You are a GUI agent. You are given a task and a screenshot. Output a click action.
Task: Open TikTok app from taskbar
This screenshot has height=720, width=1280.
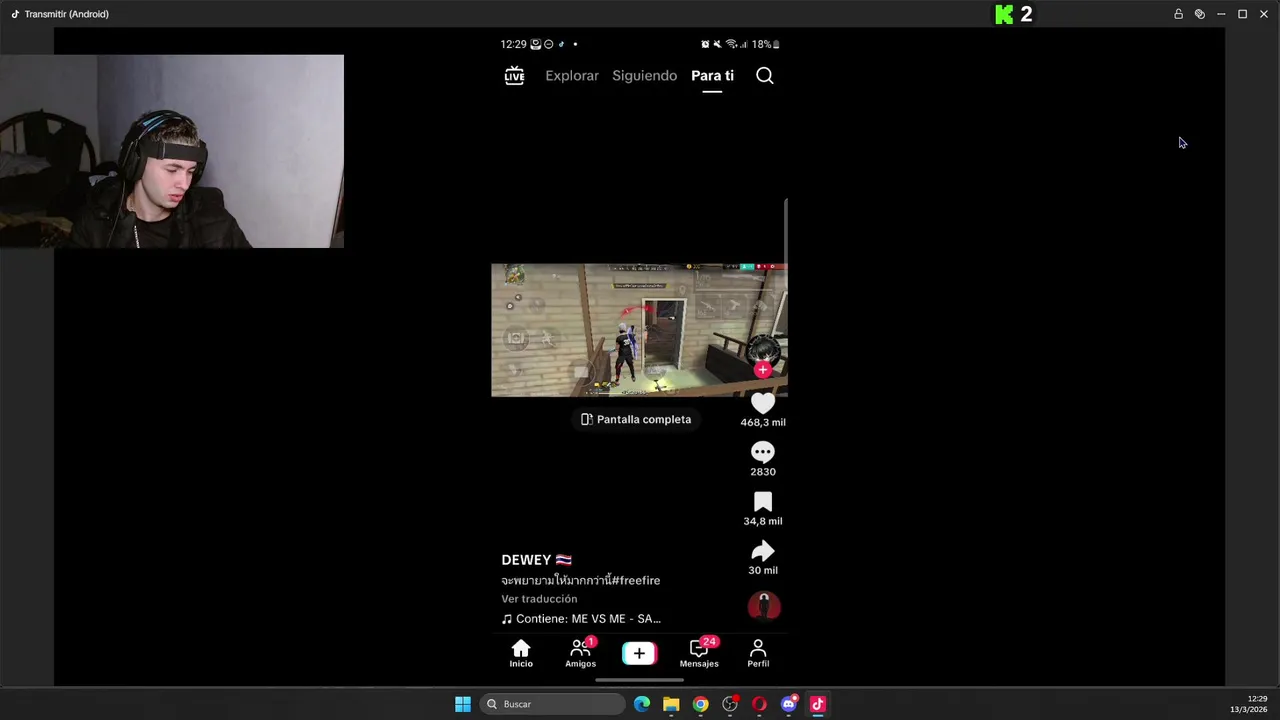818,704
